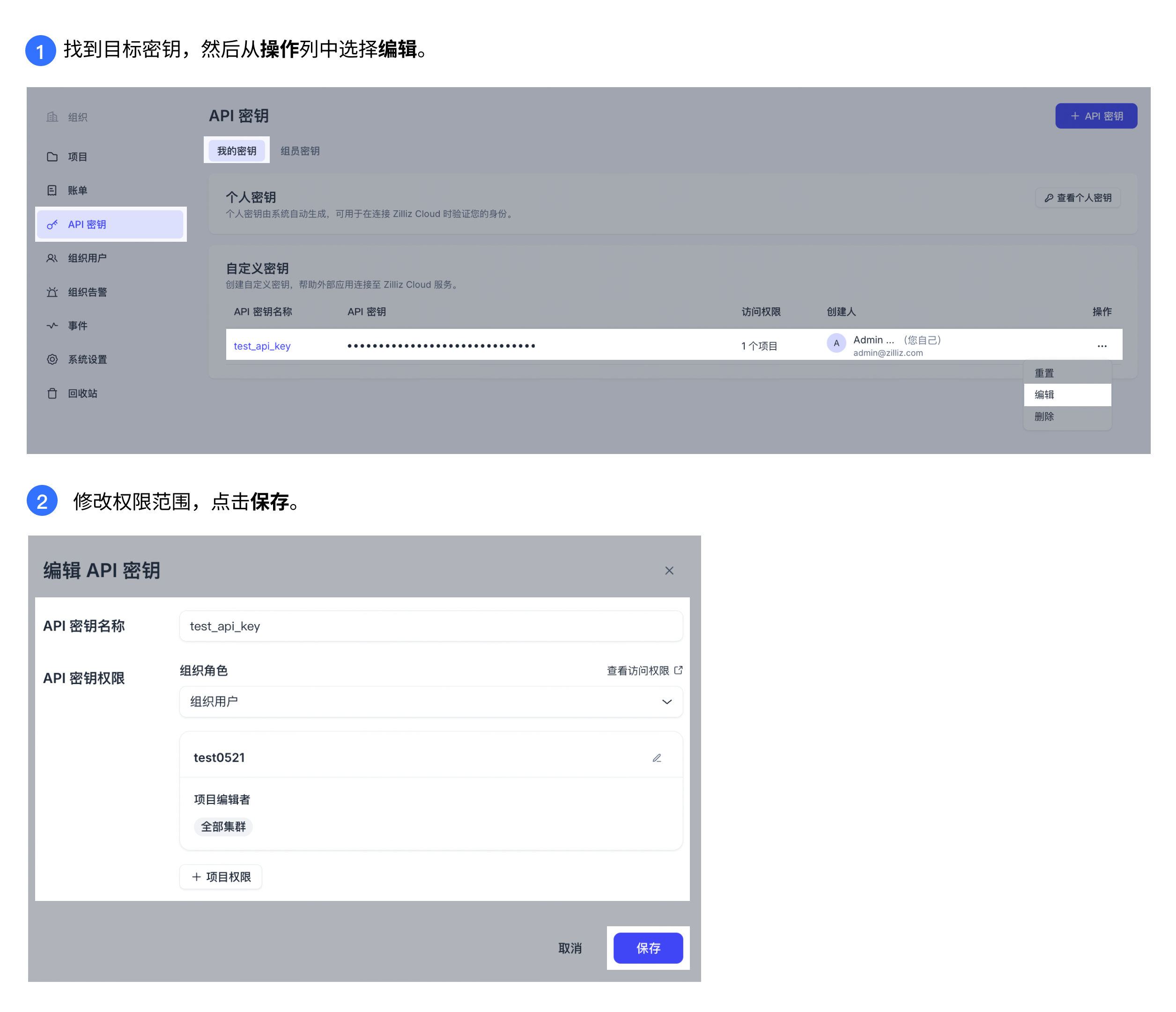Image resolution: width=1176 pixels, height=1012 pixels.
Task: Click the test0521 project name
Action: click(x=219, y=758)
